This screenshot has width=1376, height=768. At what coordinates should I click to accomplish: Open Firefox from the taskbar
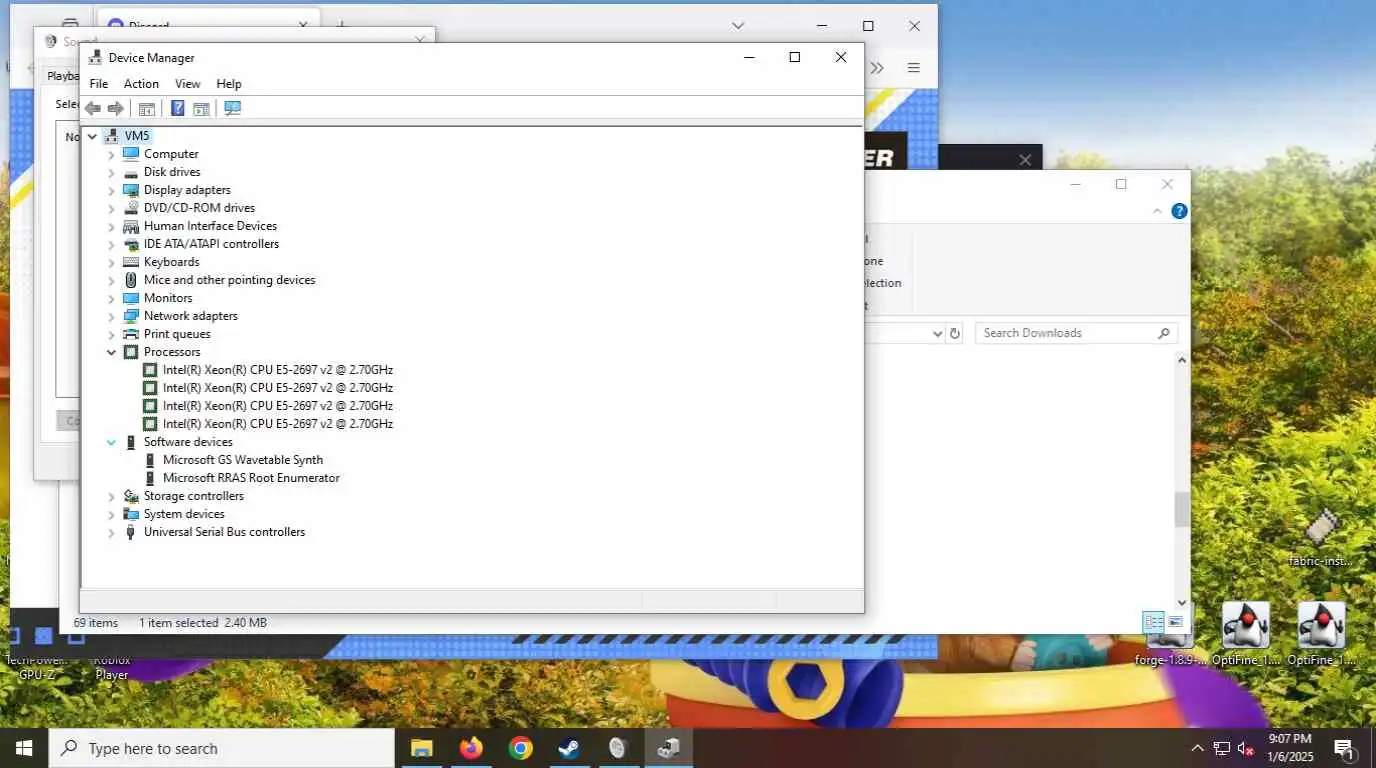coord(471,748)
